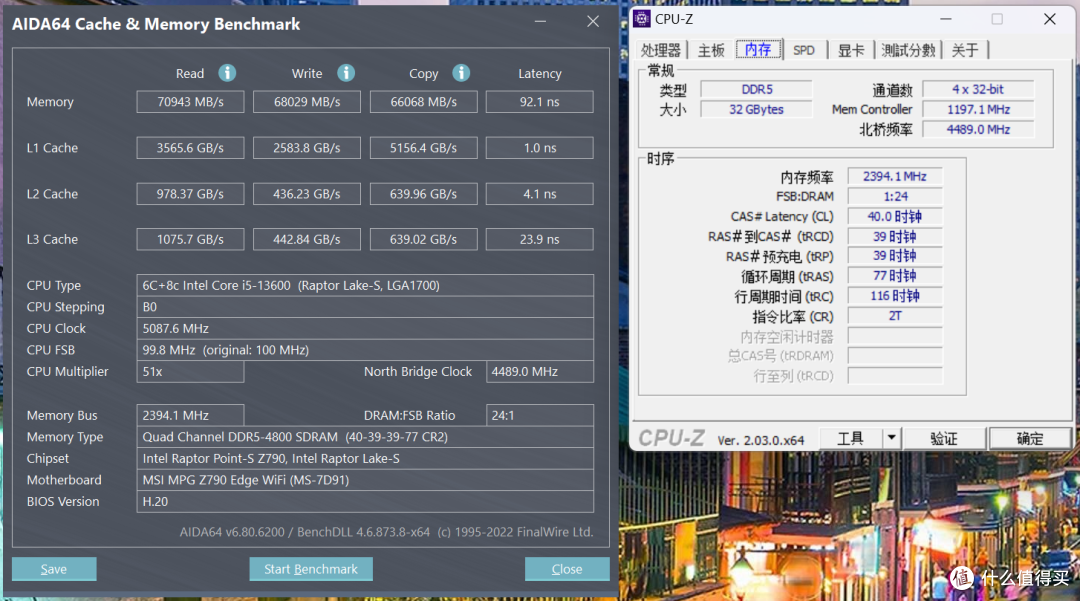The image size is (1080, 601).
Task: Open the 显卡 tab in CPU-Z
Action: [851, 50]
